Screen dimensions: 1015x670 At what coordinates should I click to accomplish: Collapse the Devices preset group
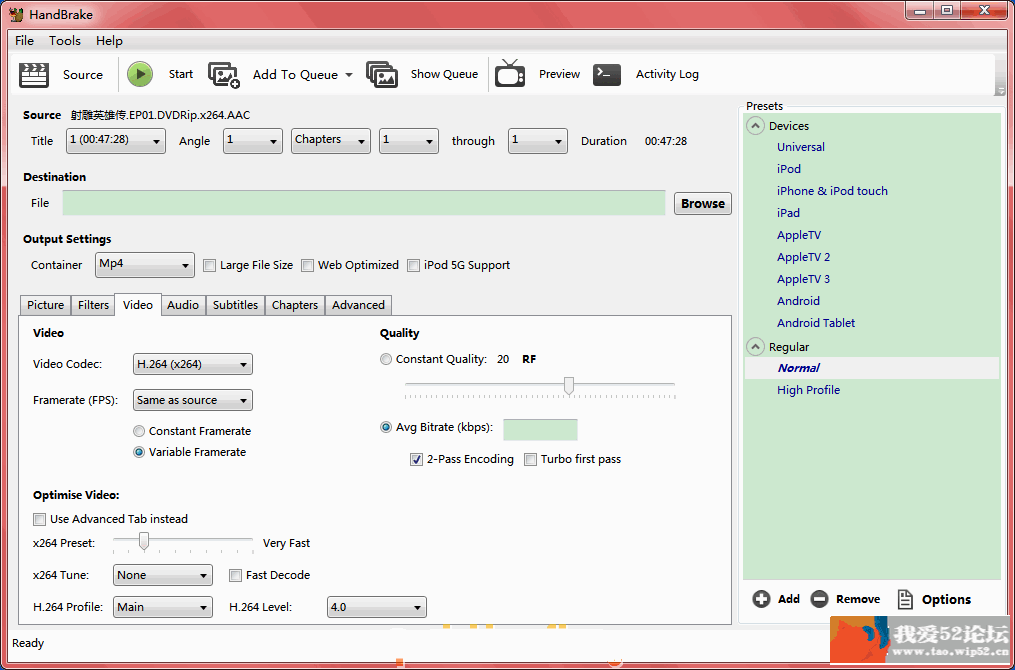755,126
